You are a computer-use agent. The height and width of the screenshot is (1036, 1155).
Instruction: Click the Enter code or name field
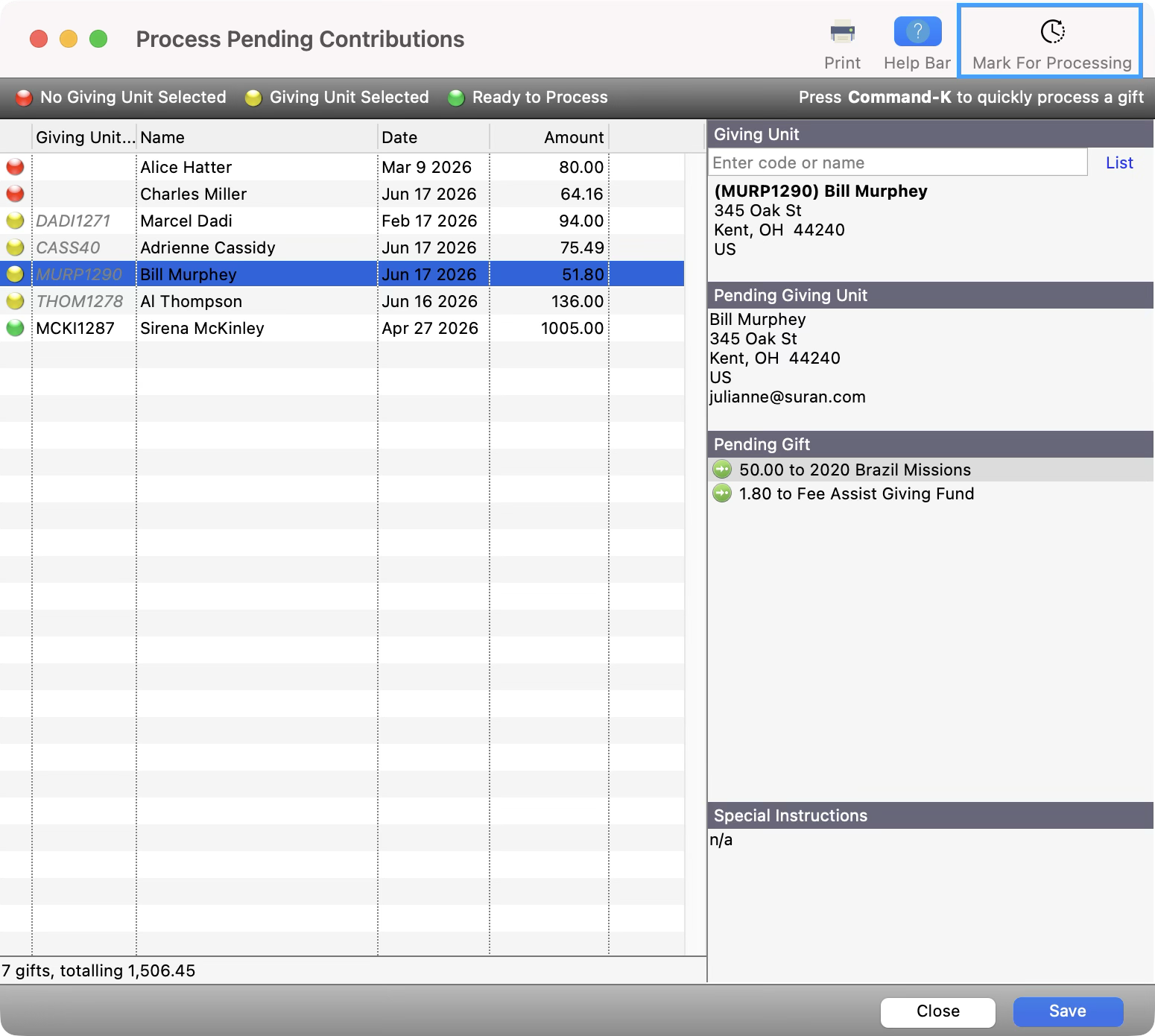click(x=897, y=162)
